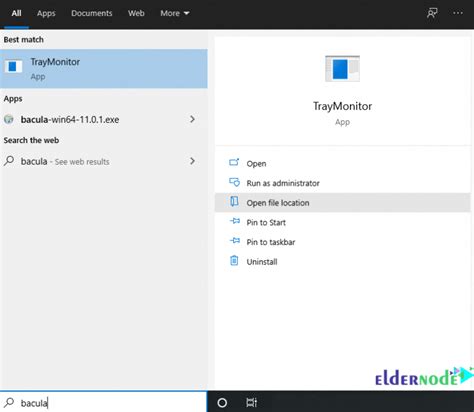Expand the More filter dropdown
This screenshot has width=474, height=412.
[x=175, y=13]
